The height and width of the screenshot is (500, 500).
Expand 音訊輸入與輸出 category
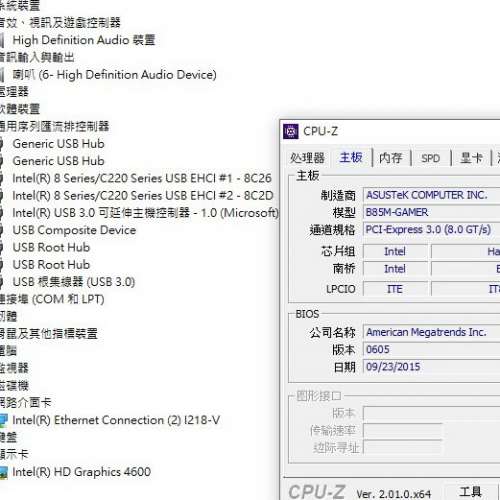pos(37,57)
